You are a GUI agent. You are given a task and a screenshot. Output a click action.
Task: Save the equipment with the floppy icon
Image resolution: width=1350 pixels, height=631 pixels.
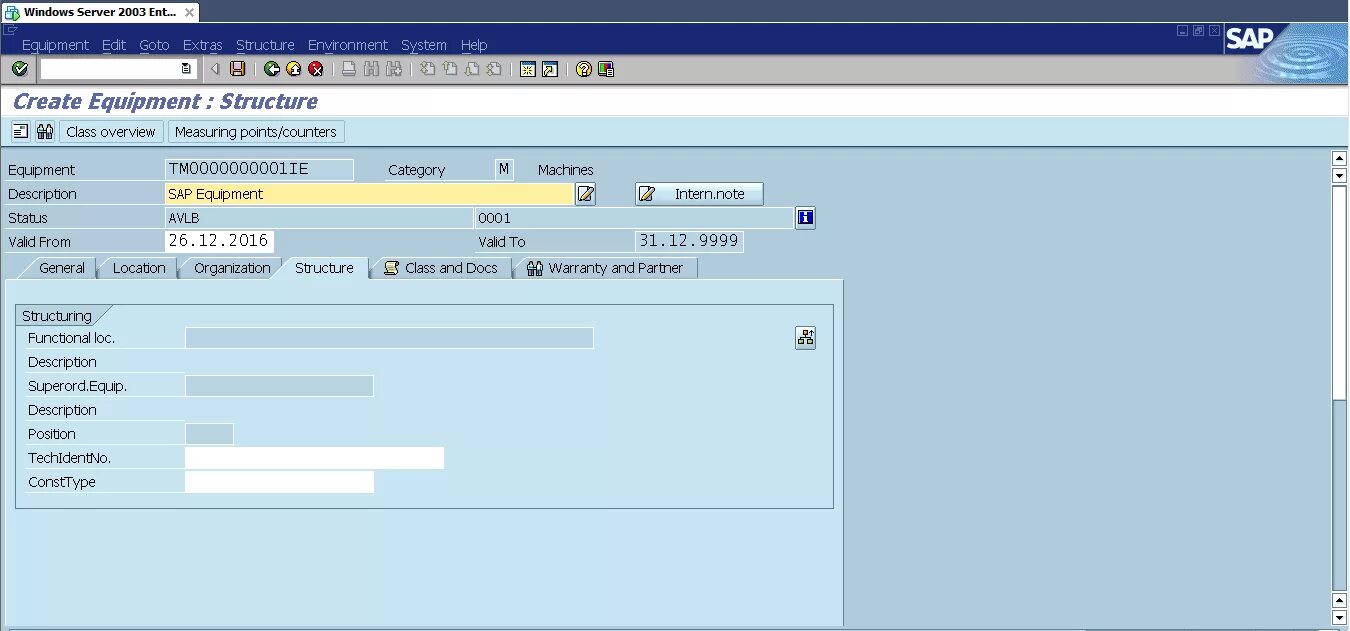tap(238, 69)
